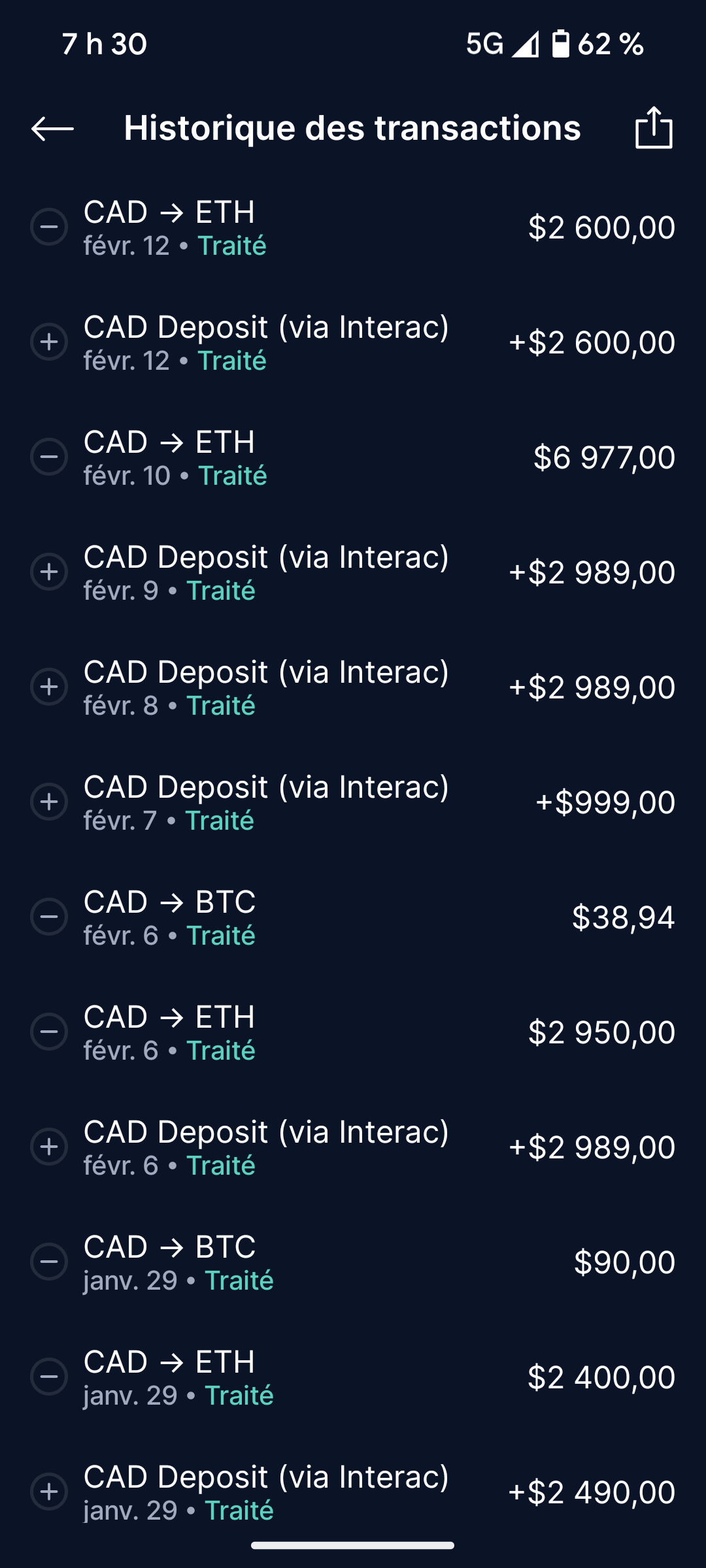Image resolution: width=706 pixels, height=1568 pixels.
Task: Tap plus icon beside févr. 8 Interac deposit
Action: (x=49, y=687)
